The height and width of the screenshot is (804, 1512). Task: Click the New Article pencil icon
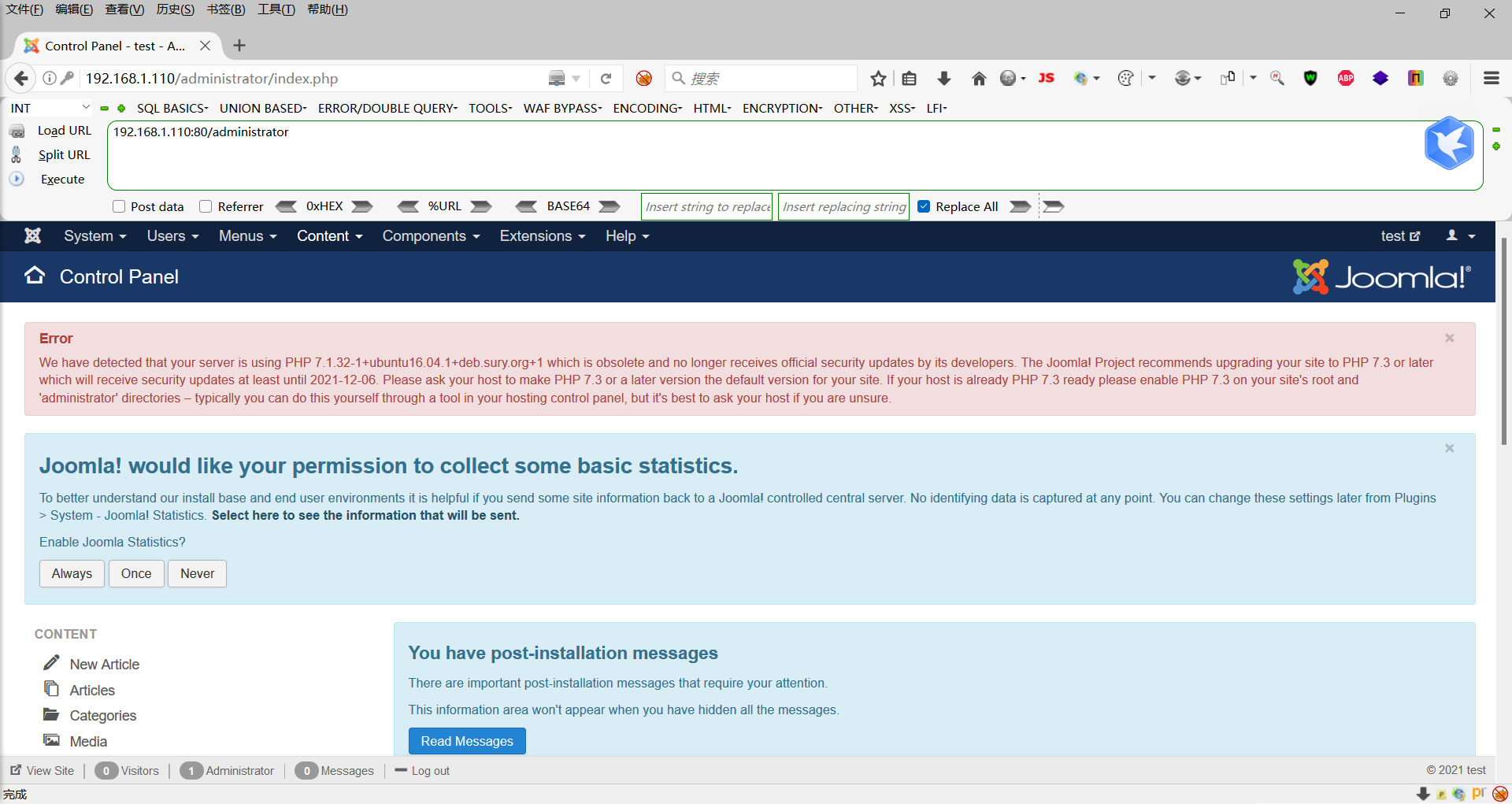[x=51, y=663]
